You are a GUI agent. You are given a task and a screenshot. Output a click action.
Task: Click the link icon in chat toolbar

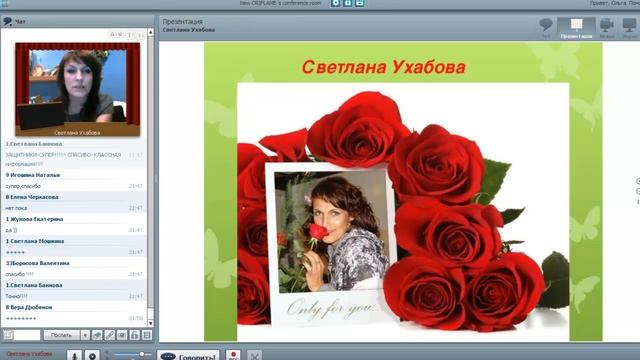[110, 335]
